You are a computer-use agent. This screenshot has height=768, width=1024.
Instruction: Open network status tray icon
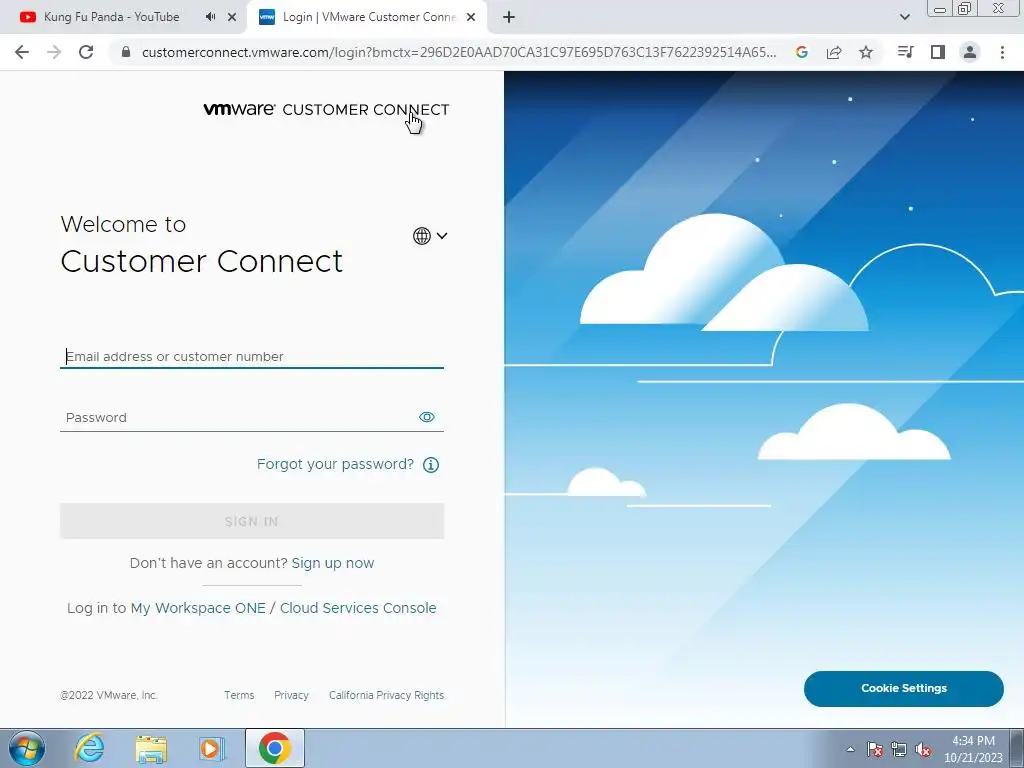tap(899, 749)
